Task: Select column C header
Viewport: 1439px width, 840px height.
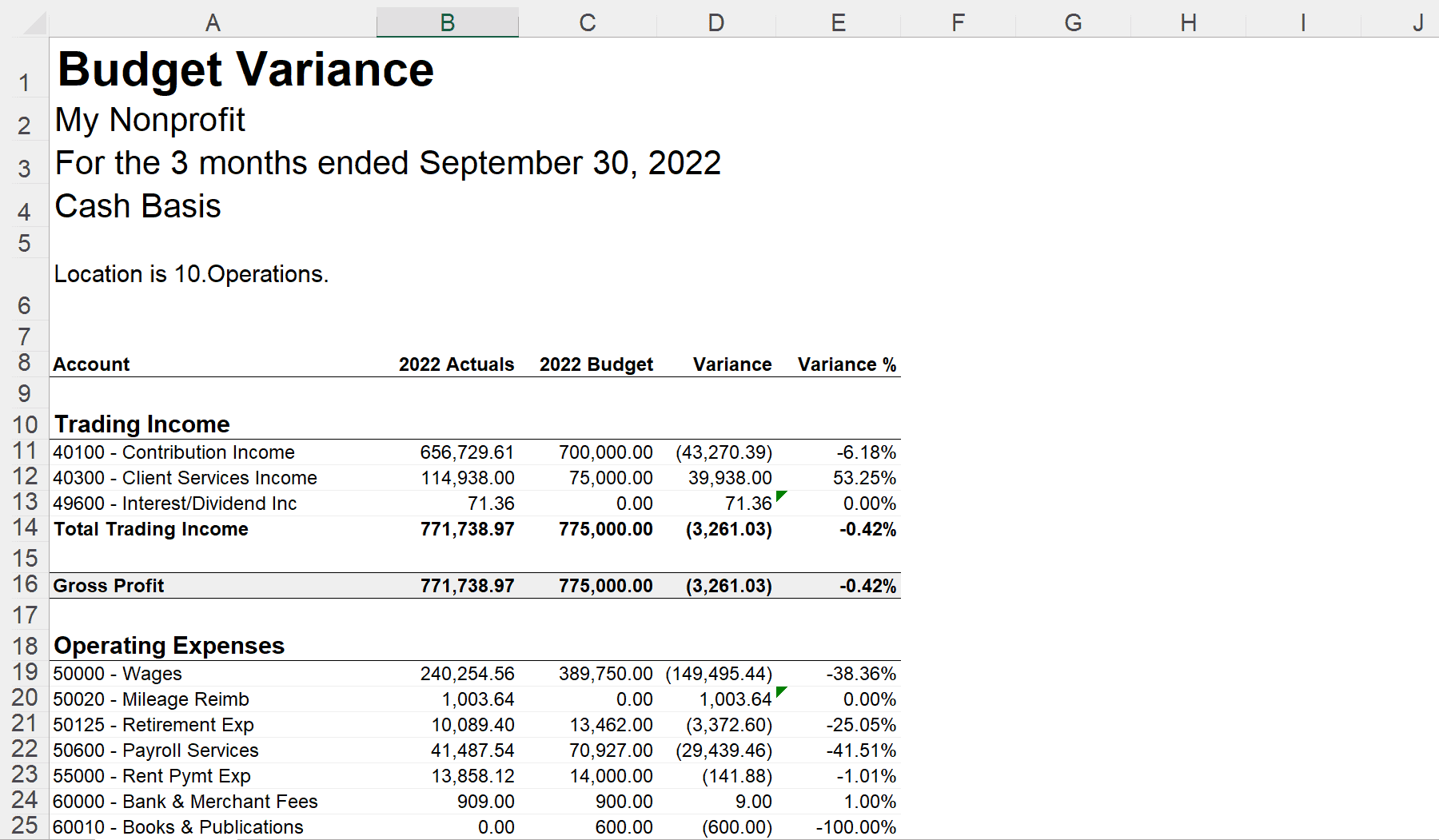Action: pos(588,22)
